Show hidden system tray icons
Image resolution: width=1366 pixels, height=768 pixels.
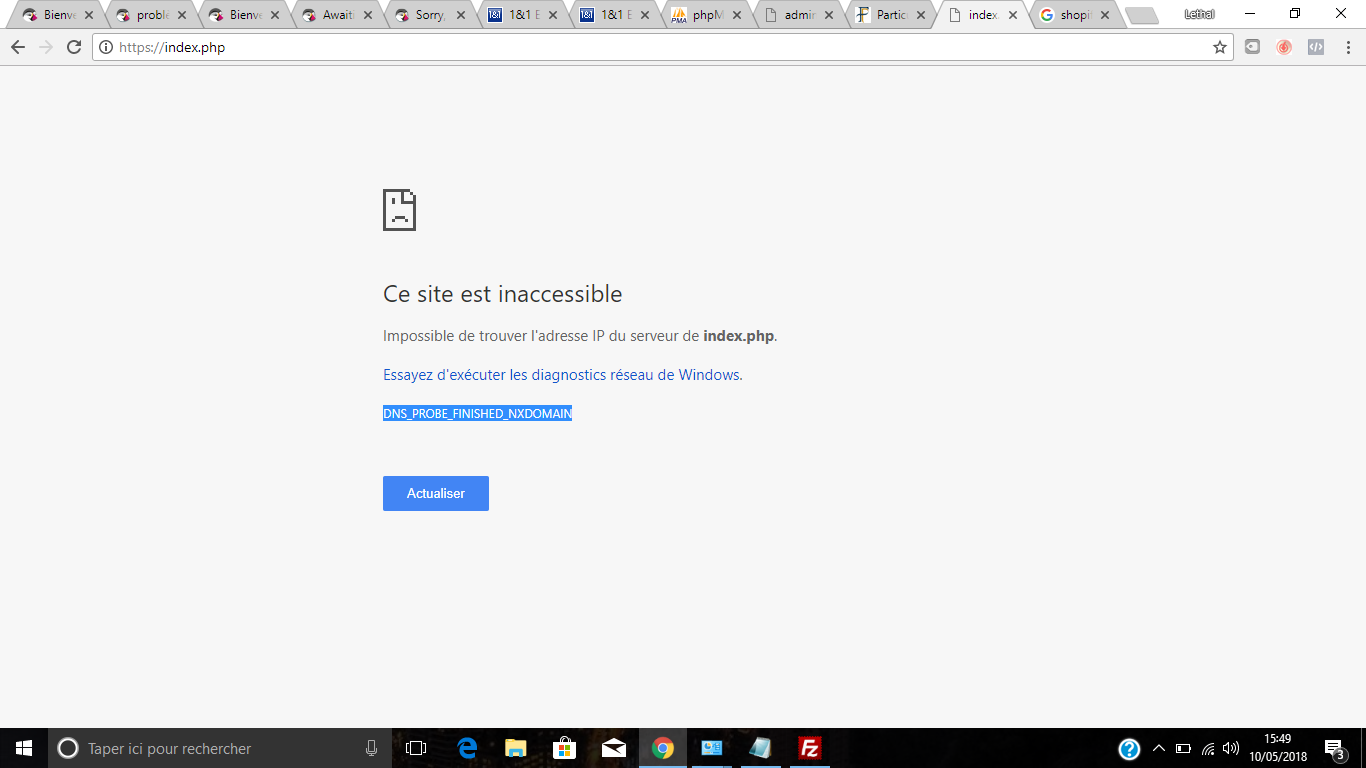(x=1159, y=748)
